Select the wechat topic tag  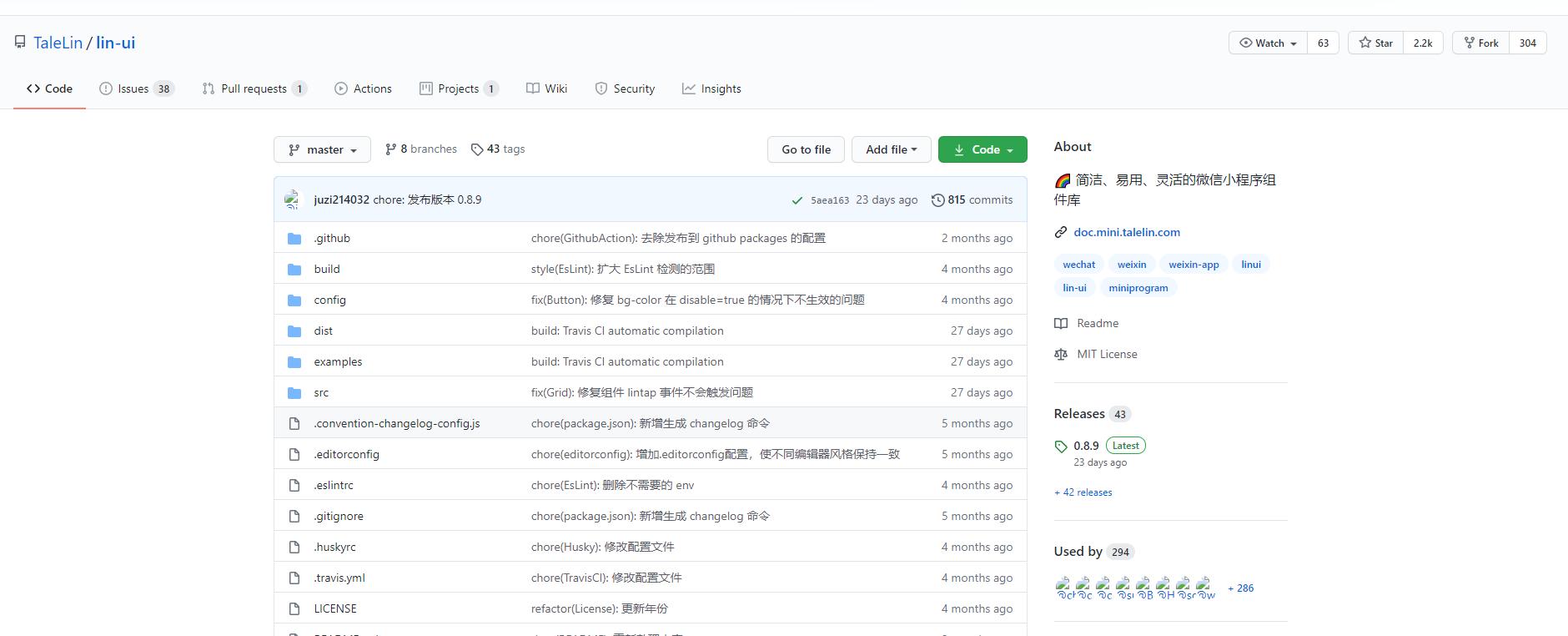1078,264
